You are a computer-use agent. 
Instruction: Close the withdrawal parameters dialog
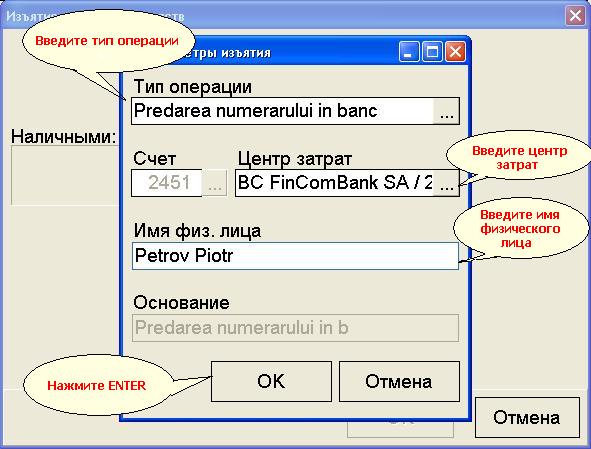coord(455,51)
